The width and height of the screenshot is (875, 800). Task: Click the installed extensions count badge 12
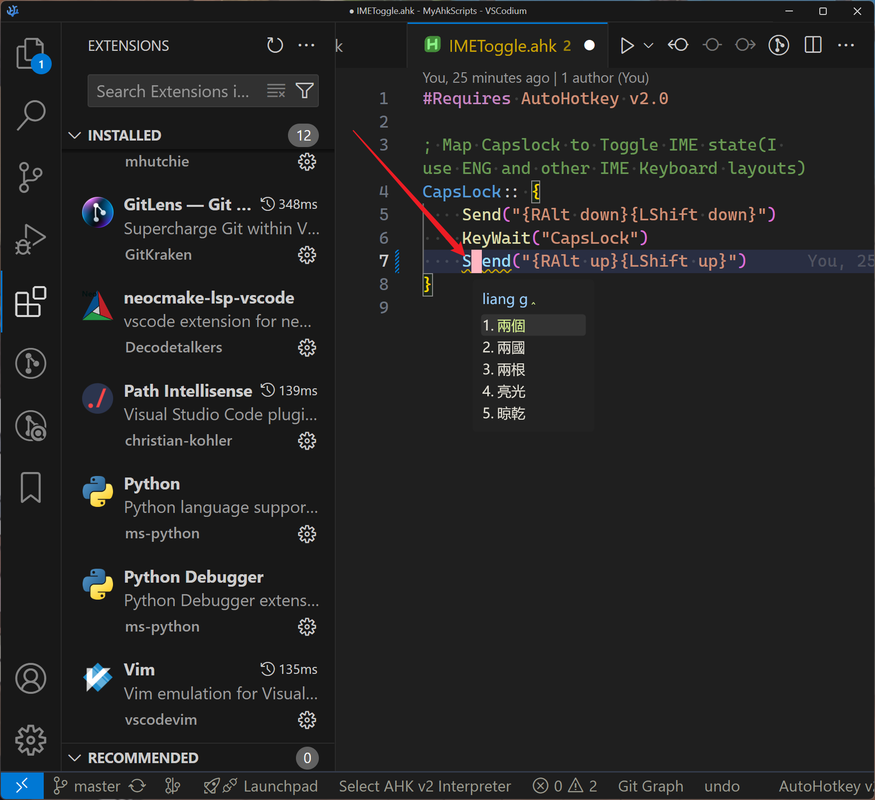pos(303,136)
